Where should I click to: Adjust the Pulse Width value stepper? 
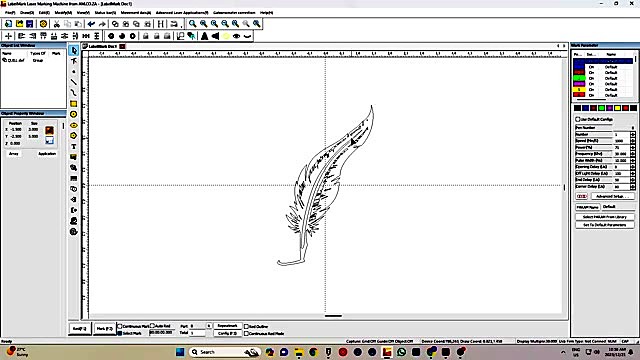pyautogui.click(x=633, y=160)
